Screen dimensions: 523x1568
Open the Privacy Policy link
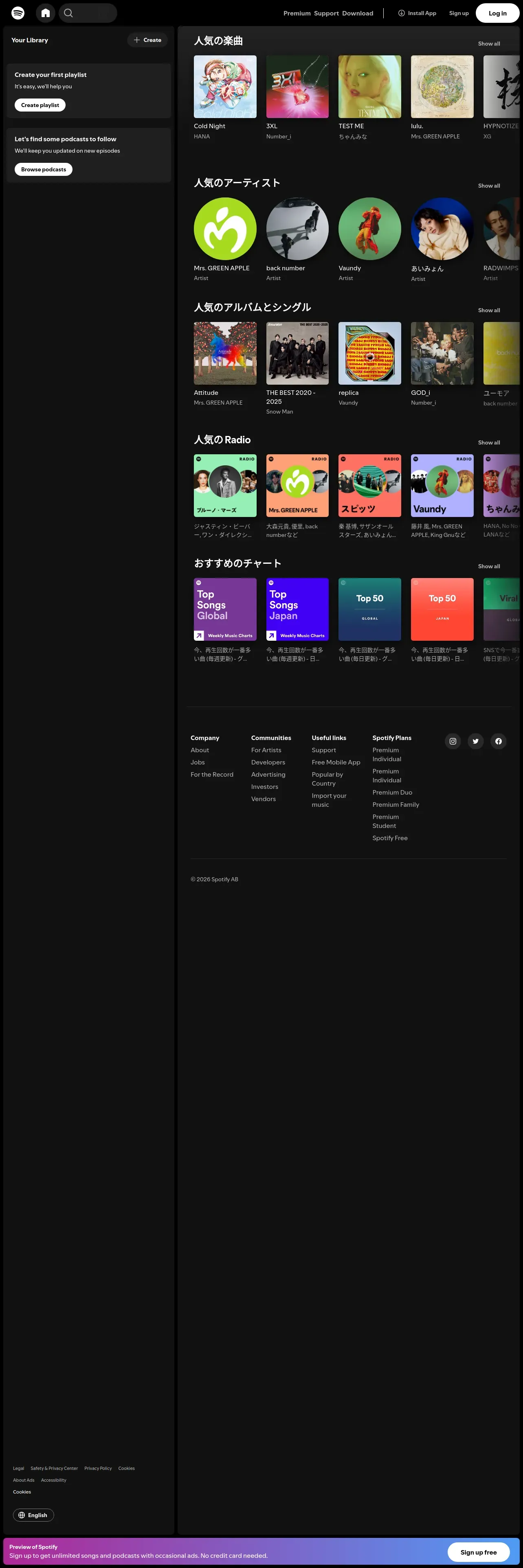98,1468
